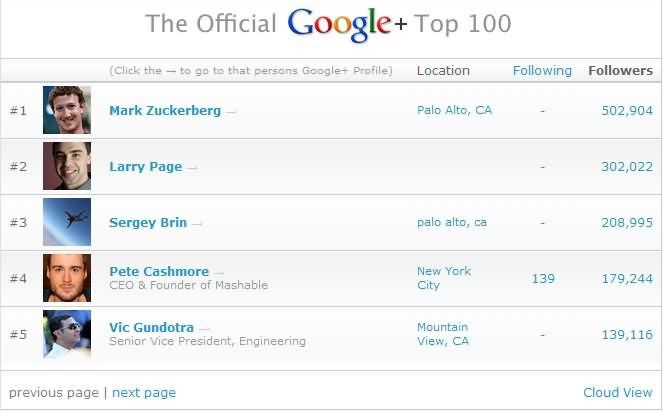Click the arrow icon beside Vic Gundotra
The width and height of the screenshot is (663, 411).
(204, 328)
